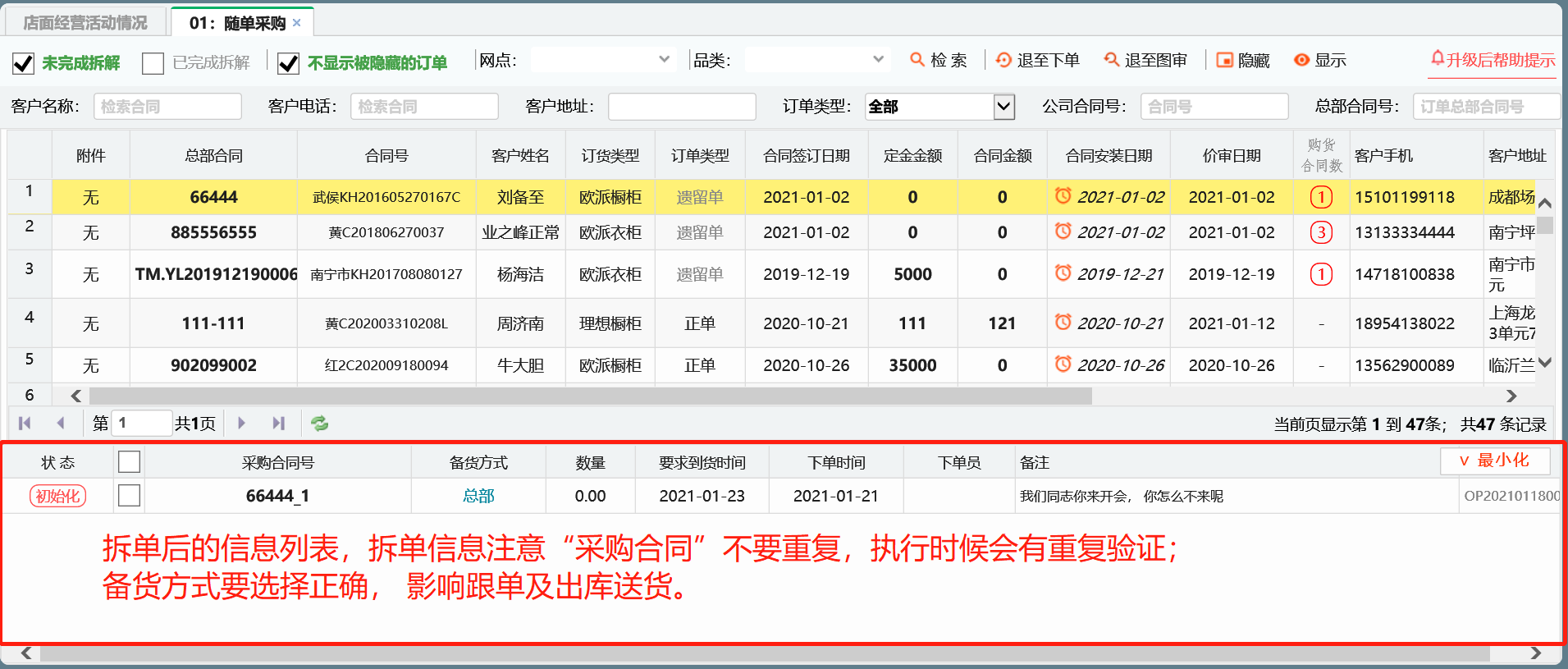Screen dimensions: 1568x669
Task: Go to the first page of records
Action: [25, 424]
